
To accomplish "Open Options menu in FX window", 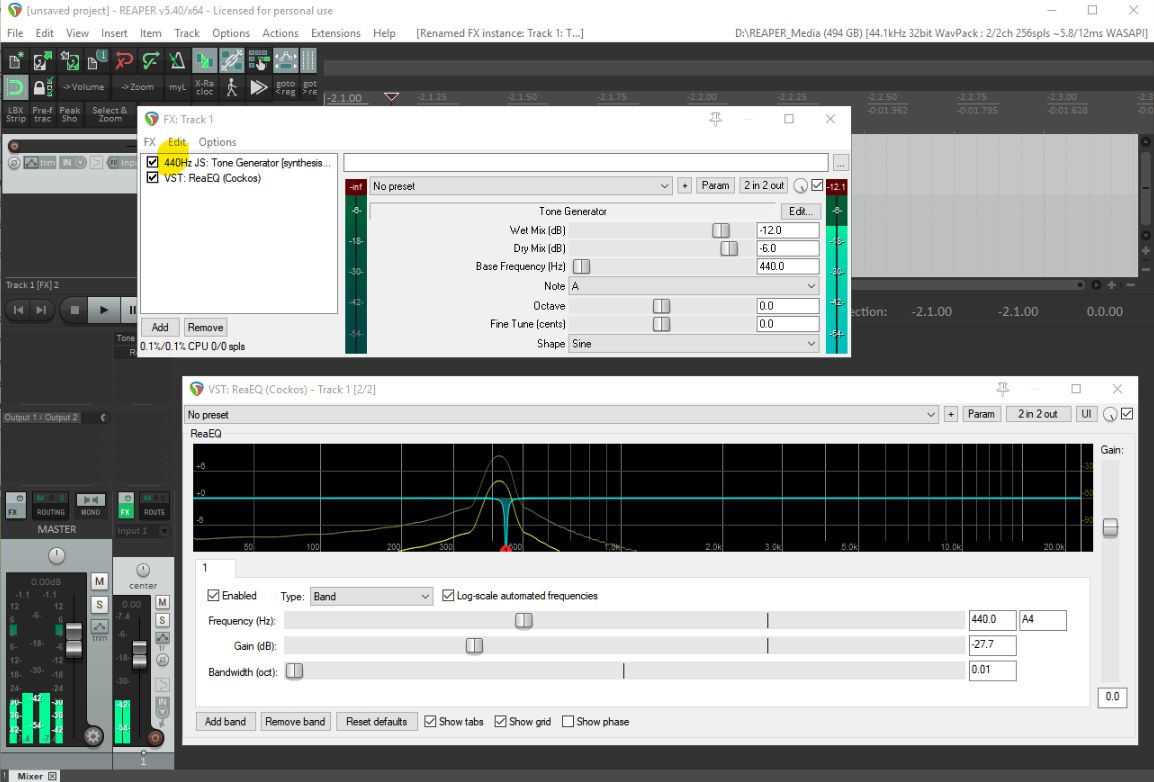I will click(x=217, y=142).
